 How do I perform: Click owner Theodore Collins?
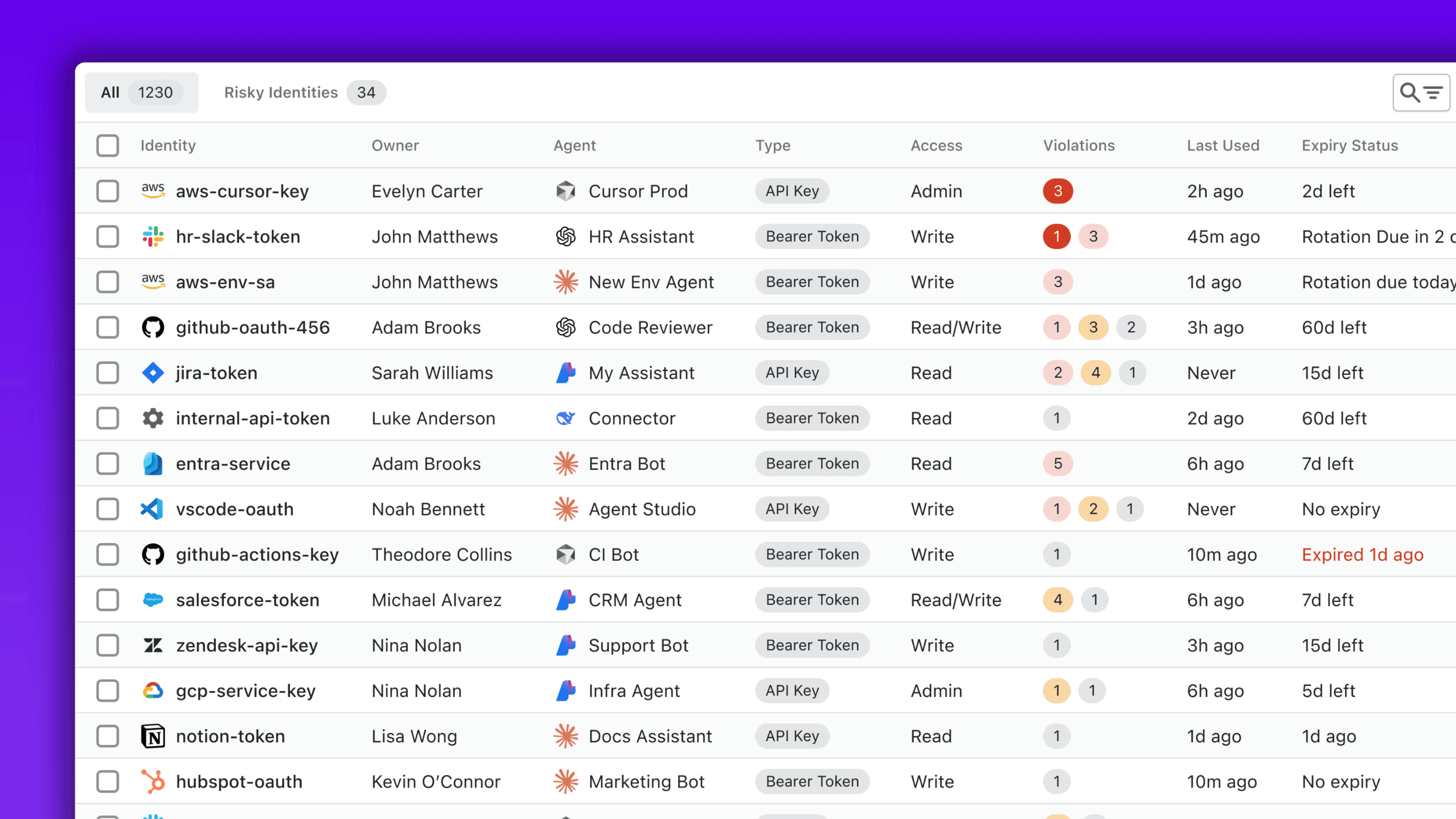[x=442, y=555]
